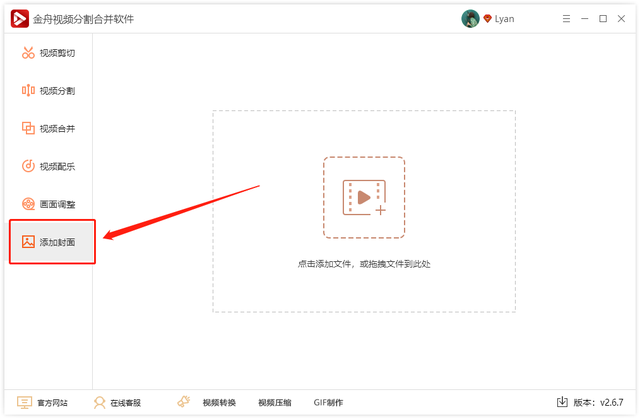640x419 pixels.
Task: Click the version download icon
Action: tap(562, 402)
